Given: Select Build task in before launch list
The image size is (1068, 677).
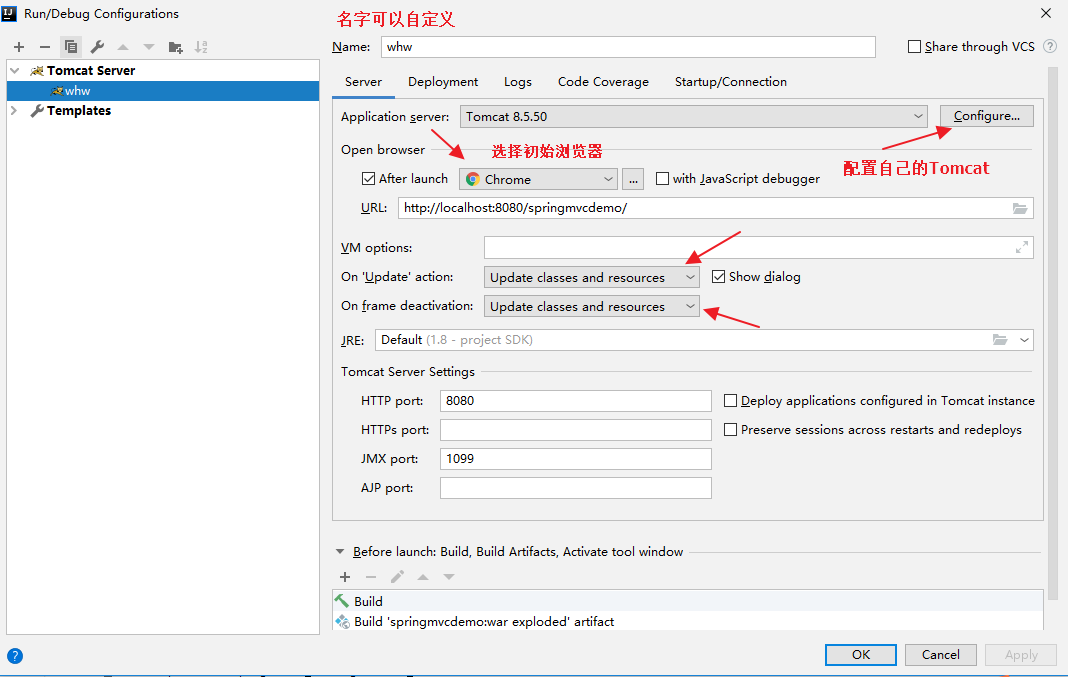Looking at the screenshot, I should pyautogui.click(x=688, y=601).
